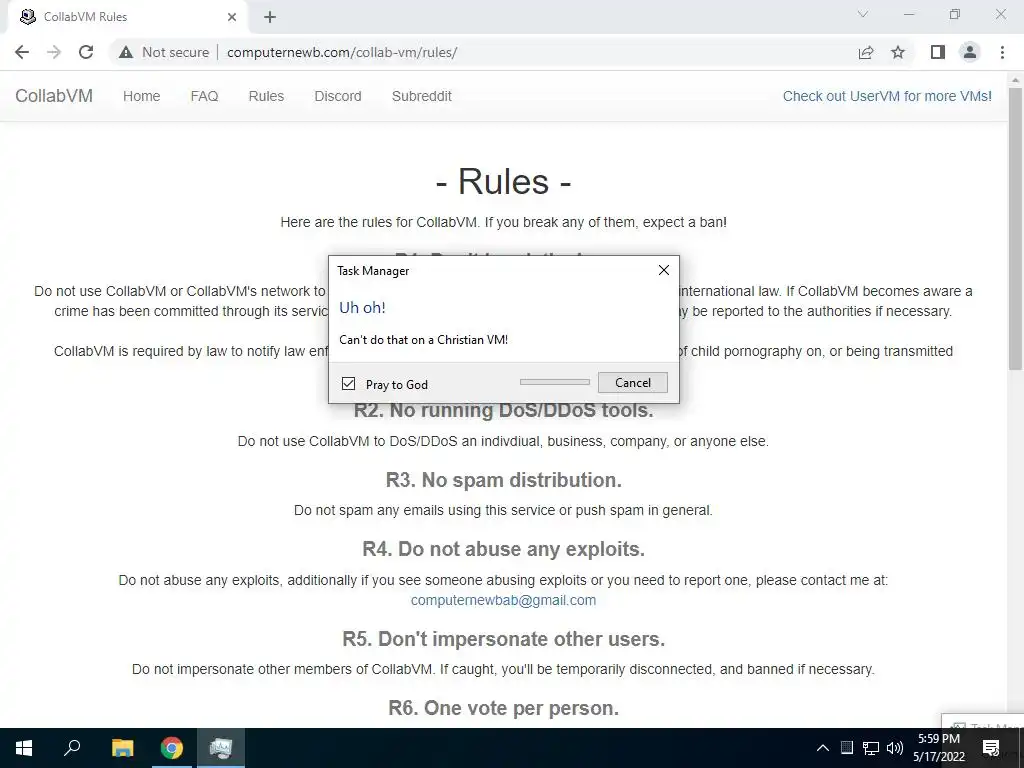
Task: Click the Not secure warning icon
Action: point(126,52)
